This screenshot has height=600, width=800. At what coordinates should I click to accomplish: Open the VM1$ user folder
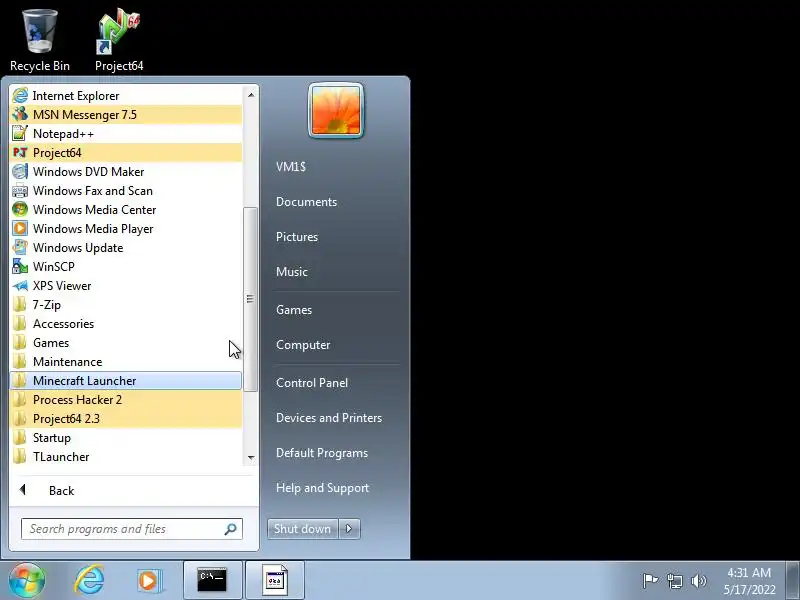291,167
